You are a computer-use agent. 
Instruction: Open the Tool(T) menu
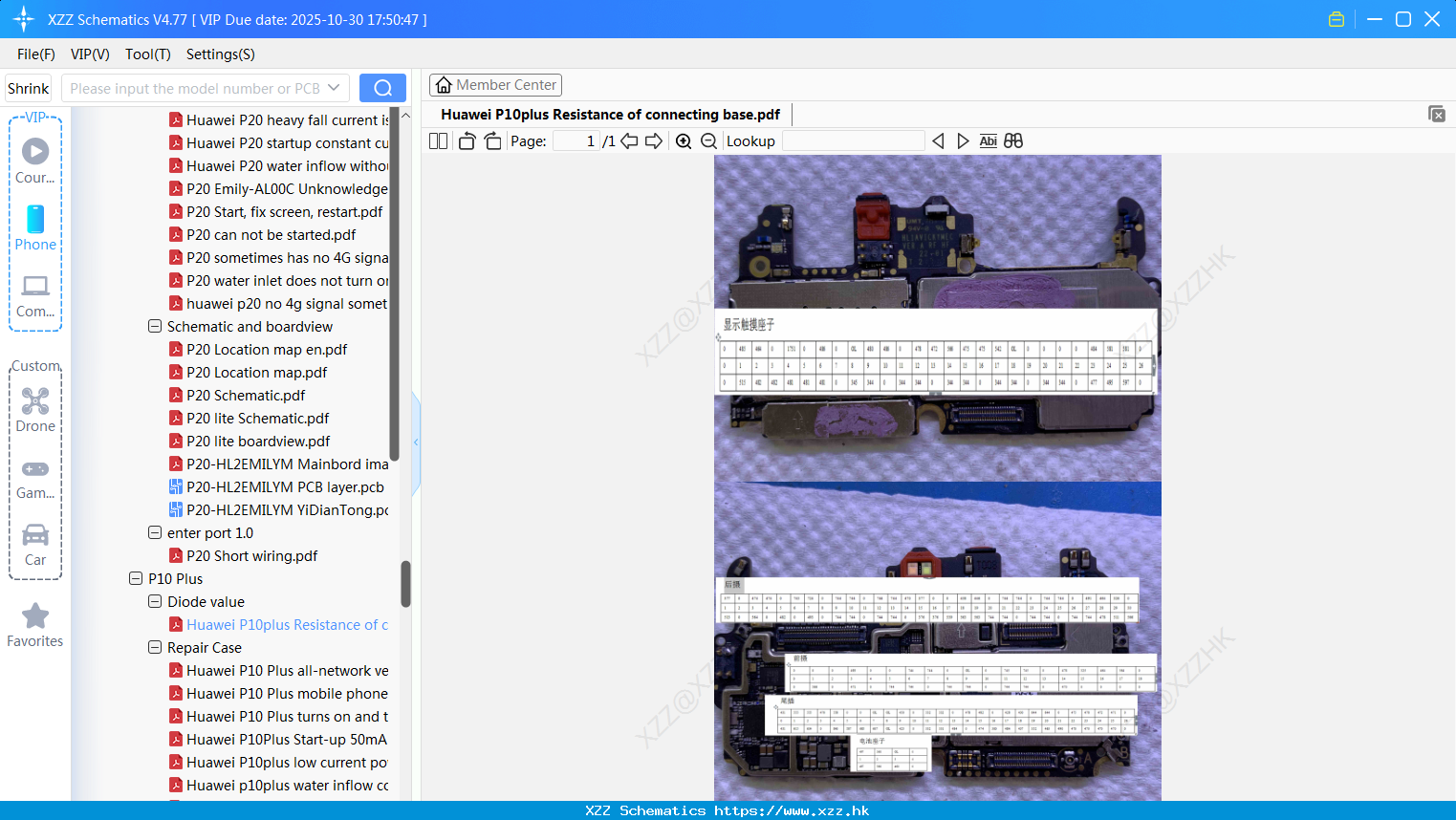point(148,54)
